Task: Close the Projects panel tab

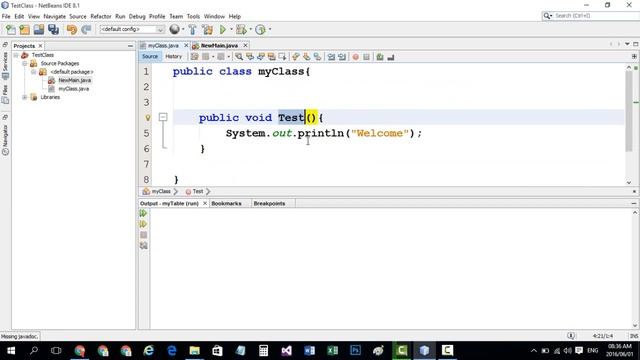Action: 40,46
